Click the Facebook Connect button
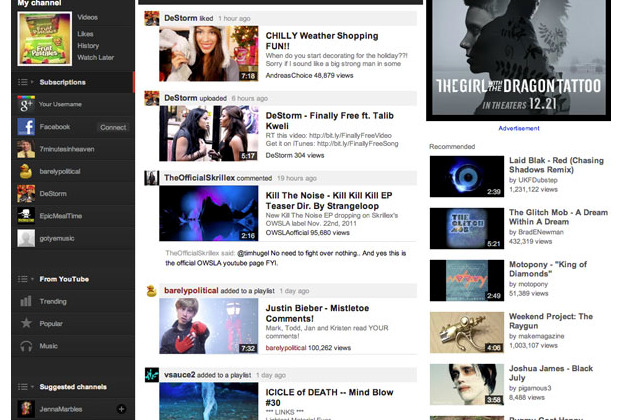The width and height of the screenshot is (626, 420). (x=113, y=127)
